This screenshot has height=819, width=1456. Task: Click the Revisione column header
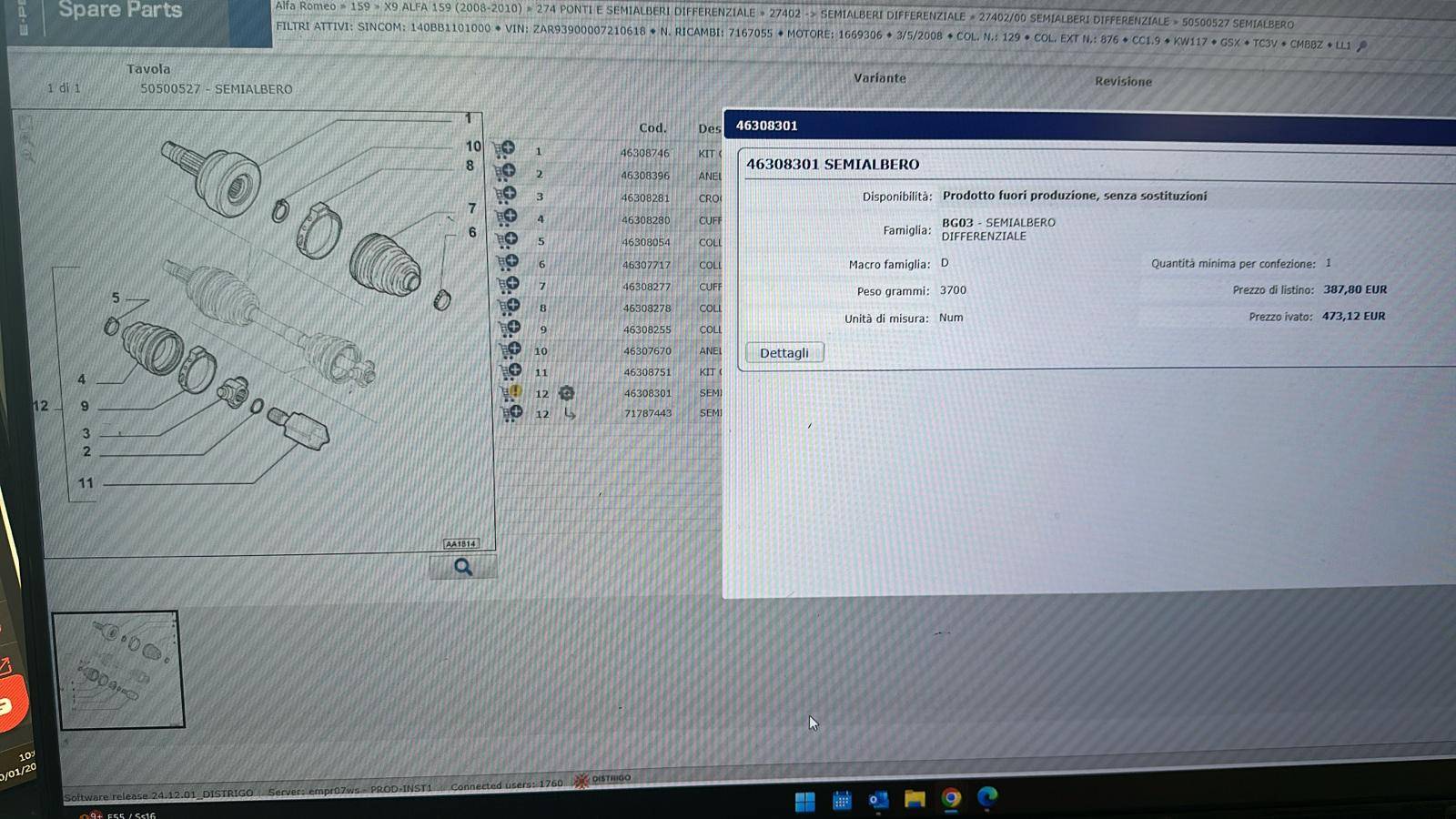1123,81
